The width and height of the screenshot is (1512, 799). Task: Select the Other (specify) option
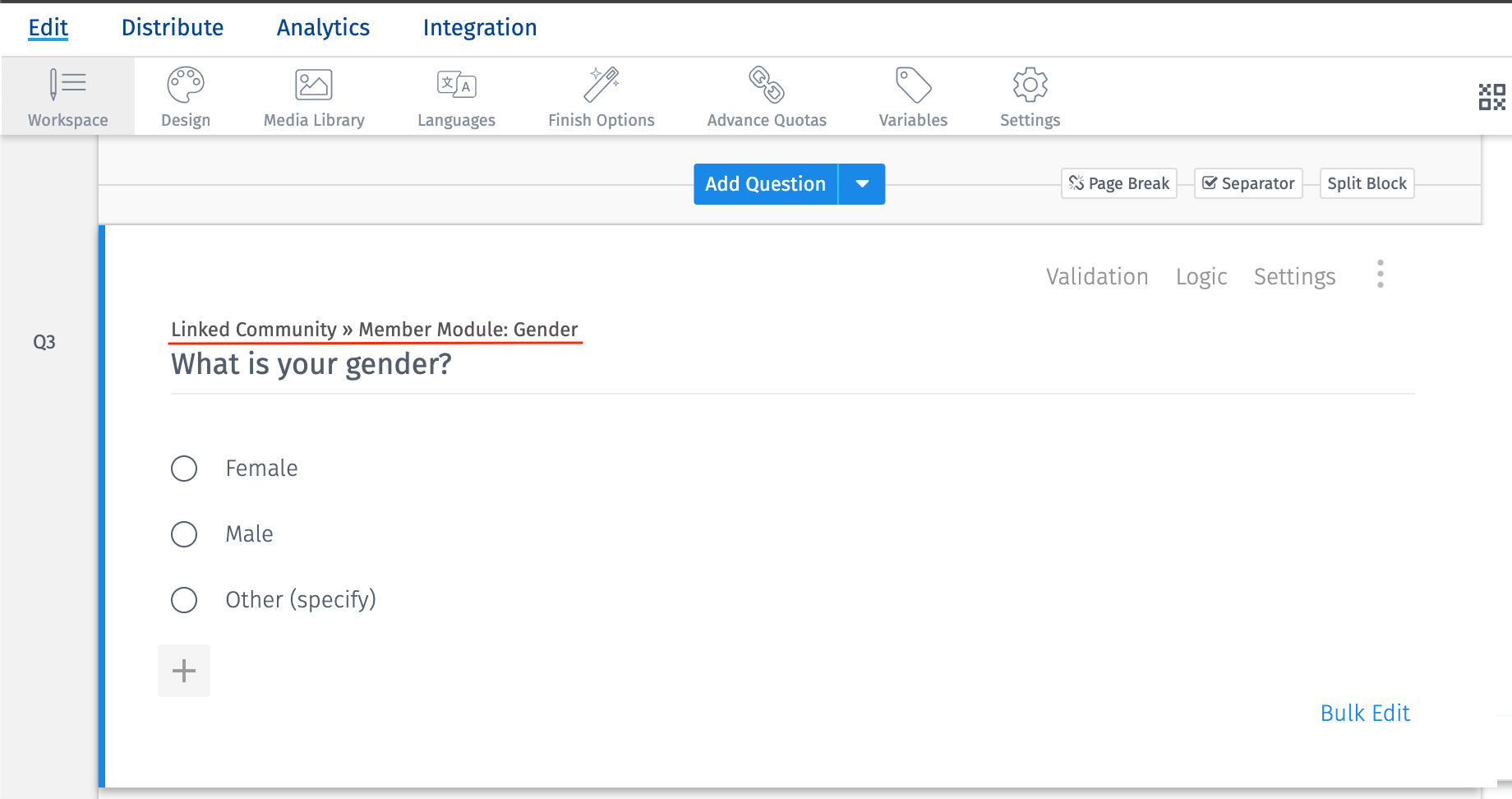[184, 599]
